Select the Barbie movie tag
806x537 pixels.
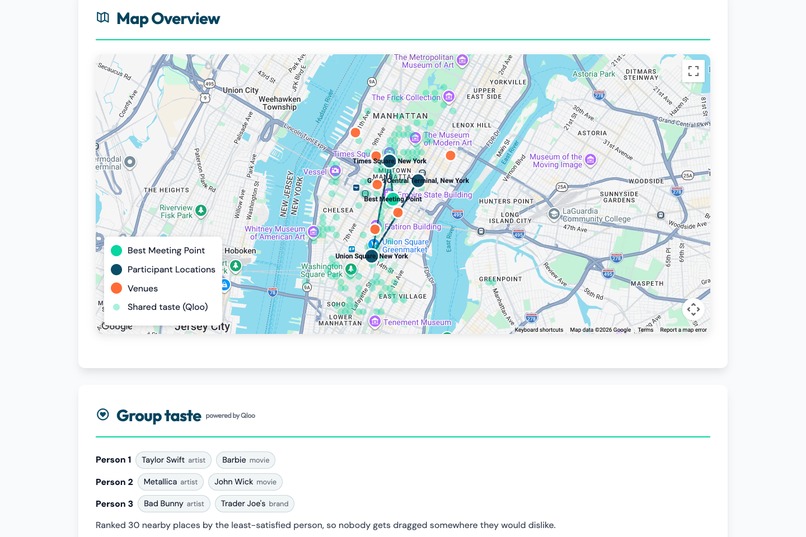246,460
